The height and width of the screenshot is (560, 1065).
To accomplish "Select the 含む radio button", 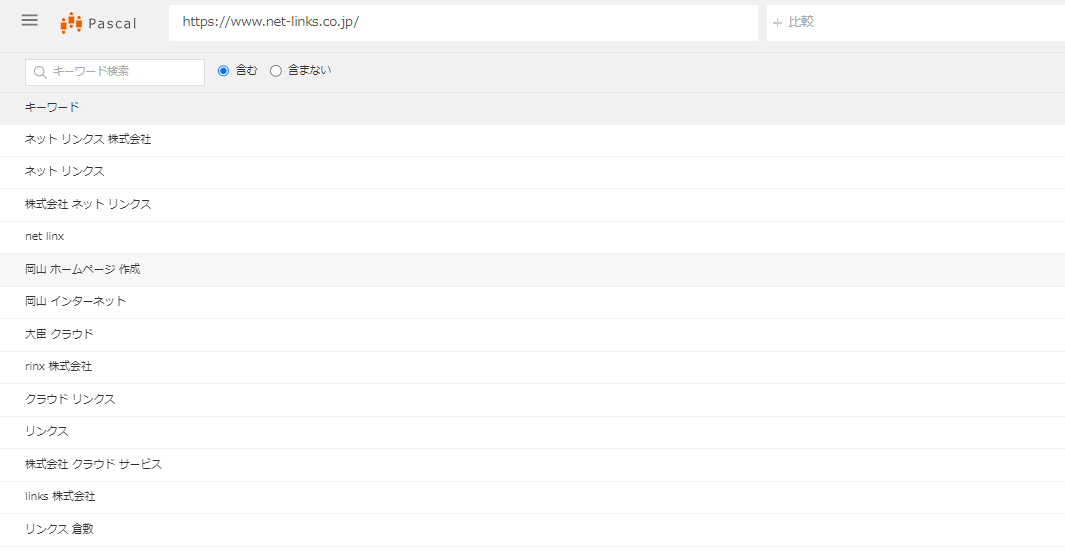I will (223, 71).
